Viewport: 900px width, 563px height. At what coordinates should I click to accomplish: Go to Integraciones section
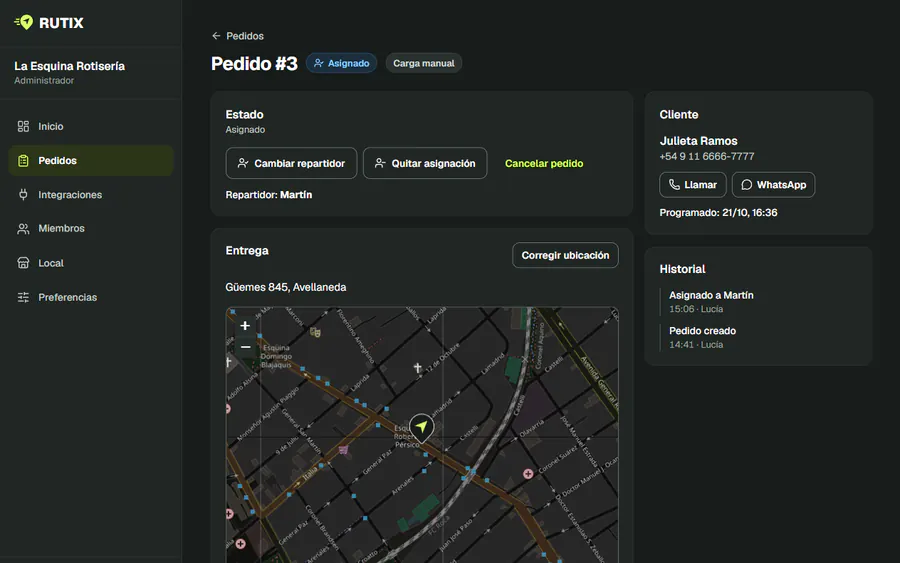(x=91, y=195)
